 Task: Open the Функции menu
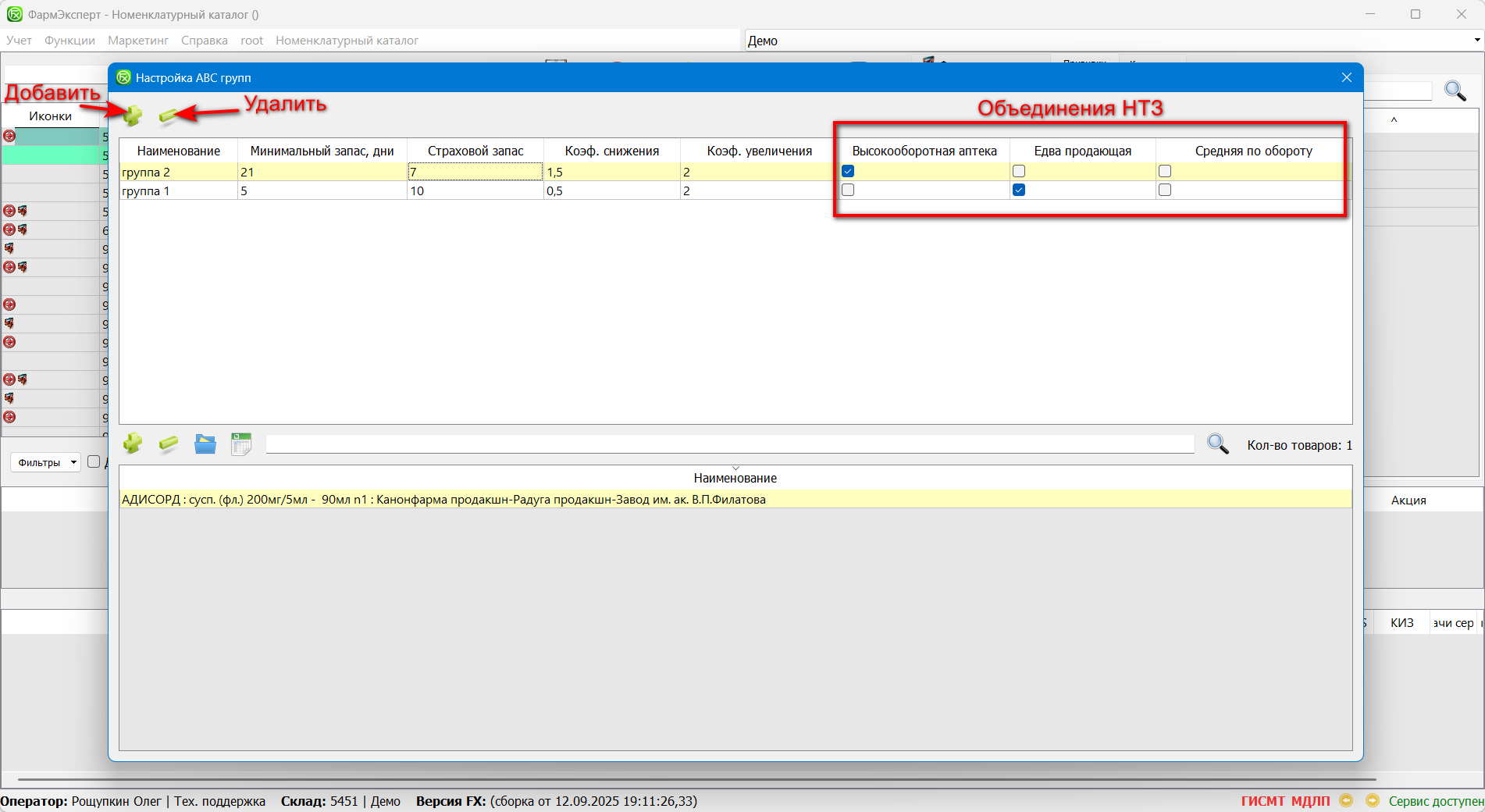69,41
